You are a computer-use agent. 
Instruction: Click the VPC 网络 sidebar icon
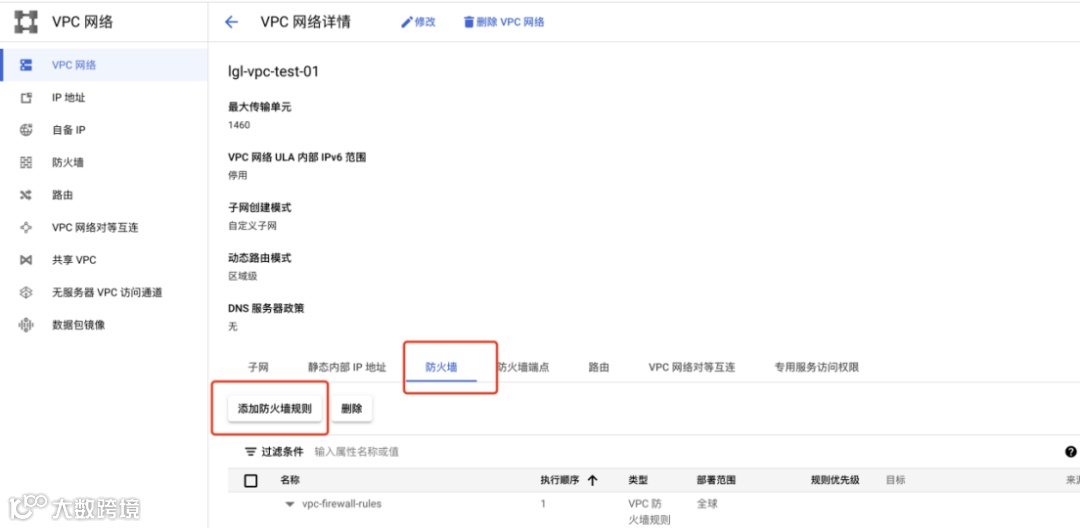pos(25,65)
